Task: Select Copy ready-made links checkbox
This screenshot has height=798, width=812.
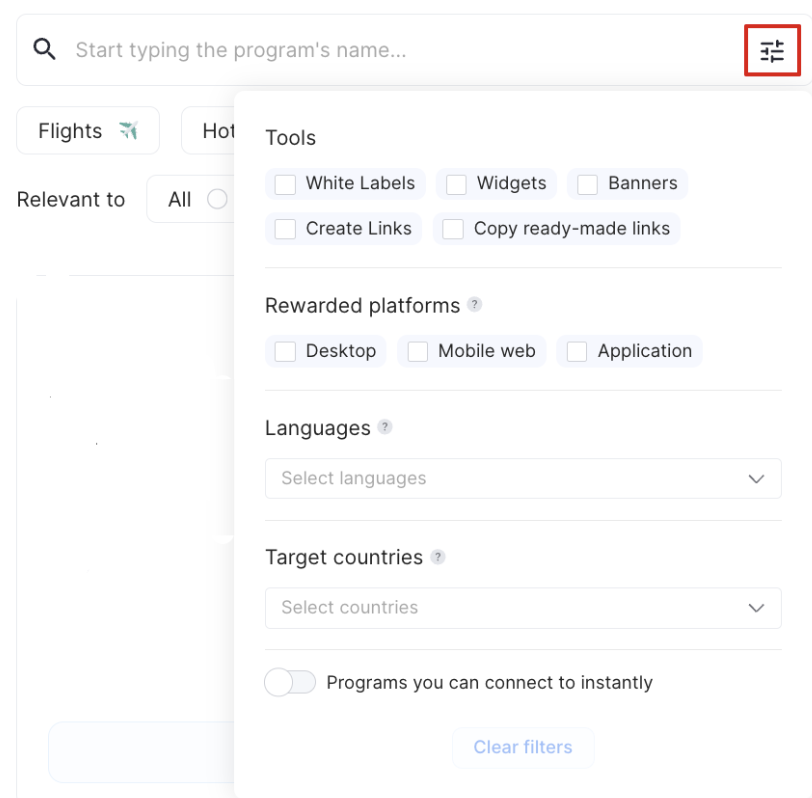Action: [x=453, y=229]
